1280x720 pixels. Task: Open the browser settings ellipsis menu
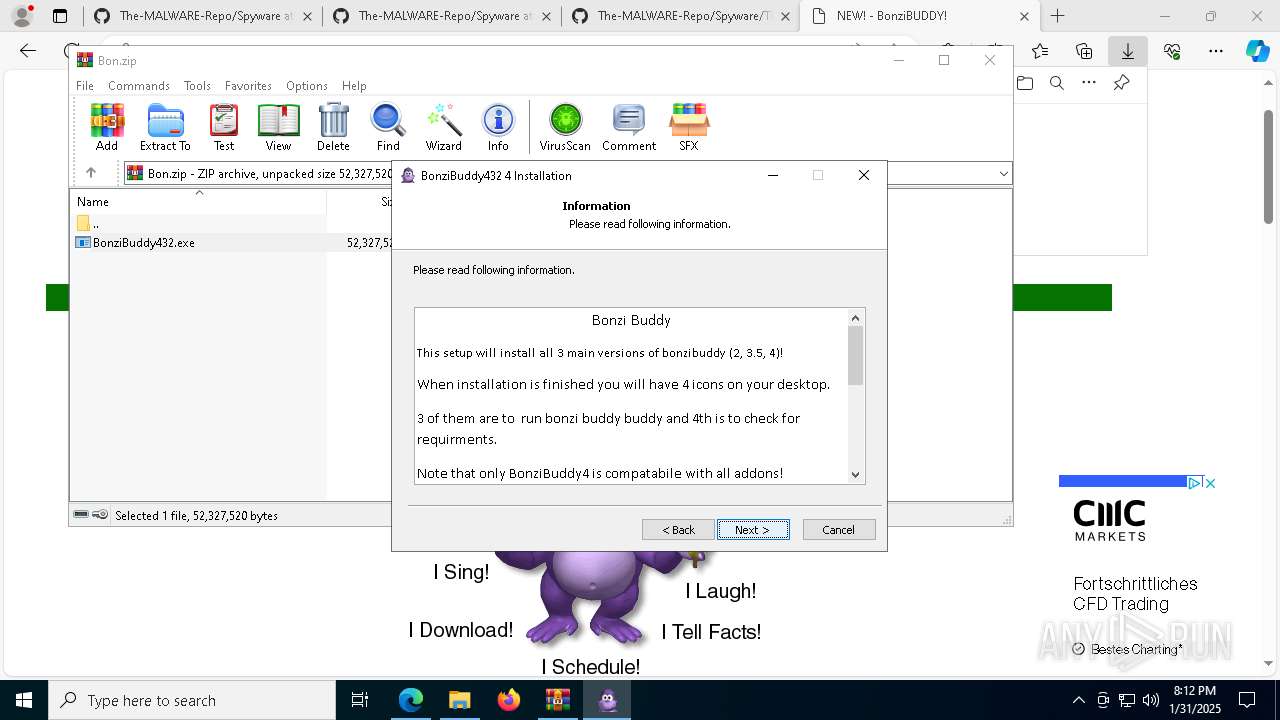coord(1216,51)
